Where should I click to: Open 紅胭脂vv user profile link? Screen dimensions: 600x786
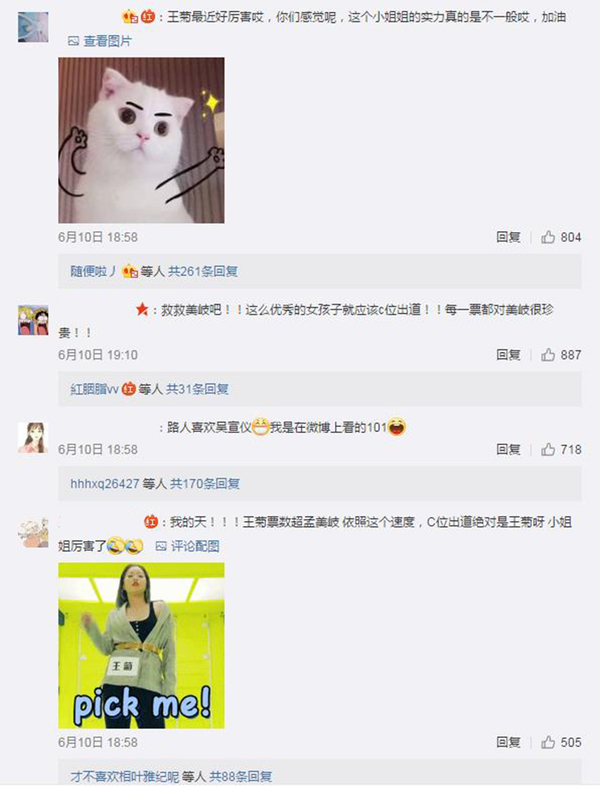point(94,389)
